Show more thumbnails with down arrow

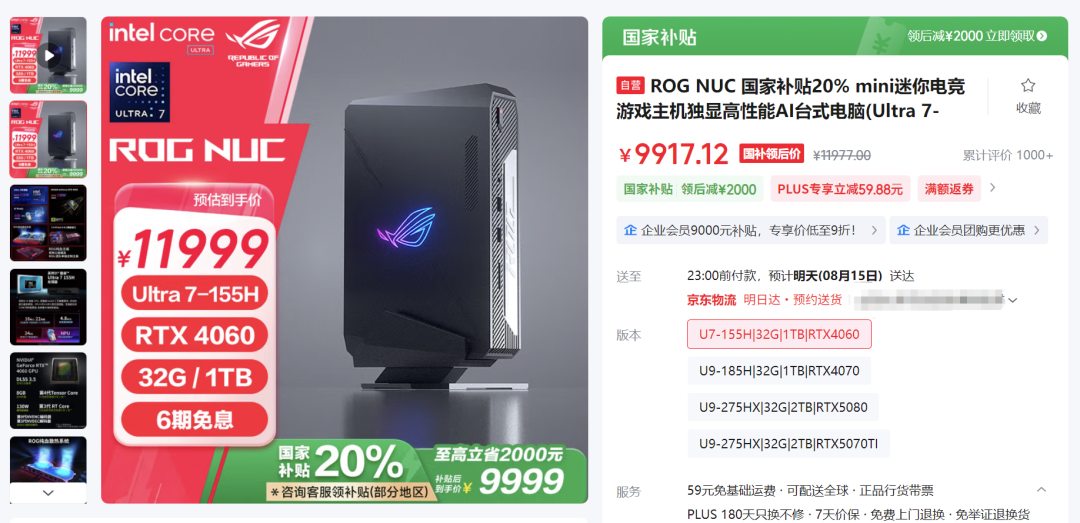(48, 493)
